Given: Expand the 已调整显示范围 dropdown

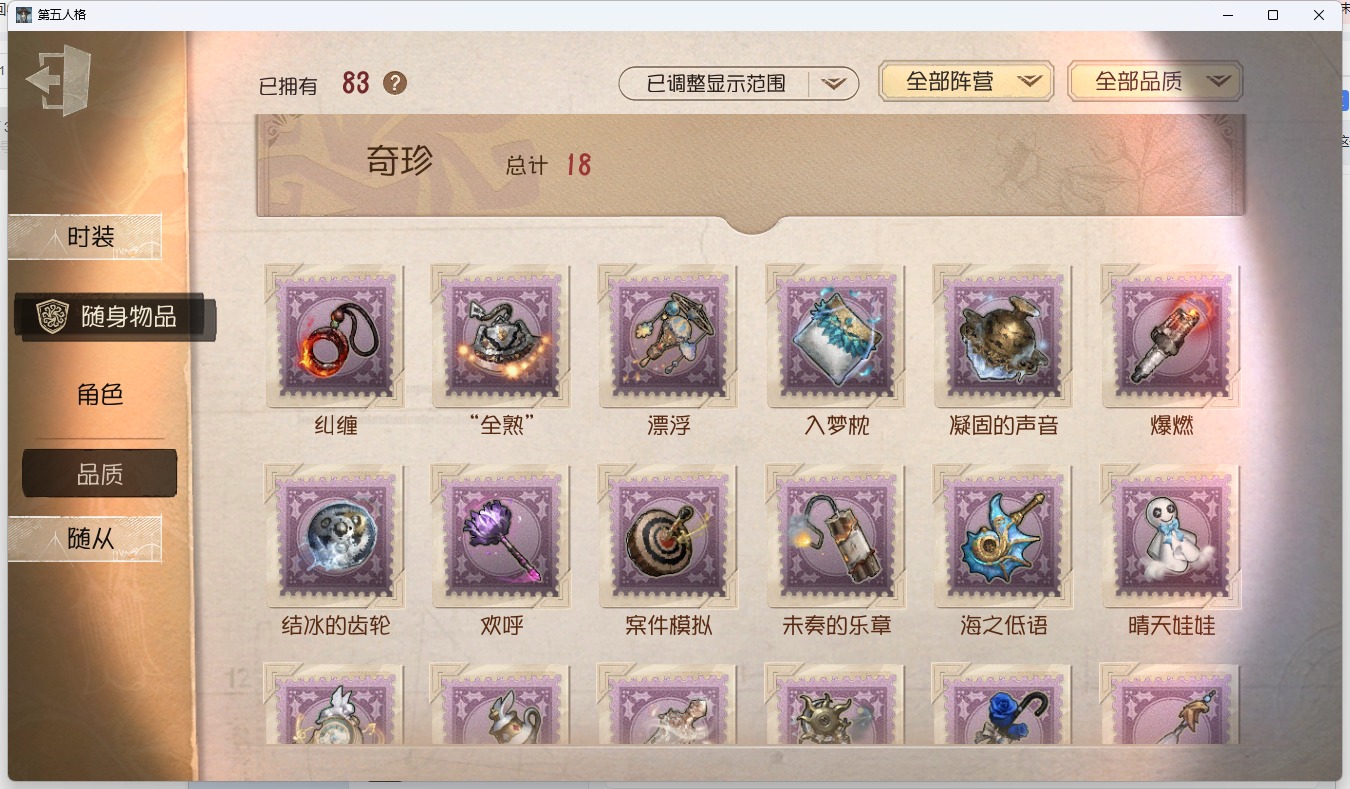Looking at the screenshot, I should pyautogui.click(x=739, y=84).
